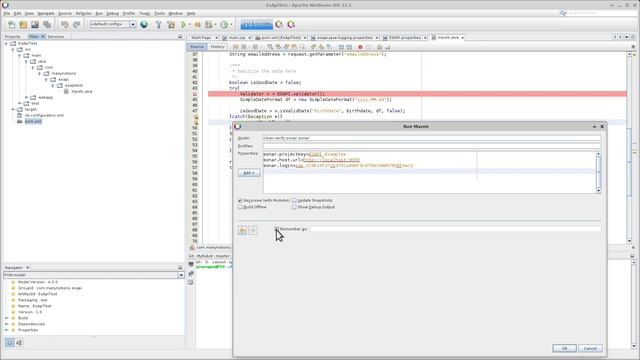Screen dimensions: 640x360
Task: Select pom.xml in the Files tree
Action: pos(33,121)
